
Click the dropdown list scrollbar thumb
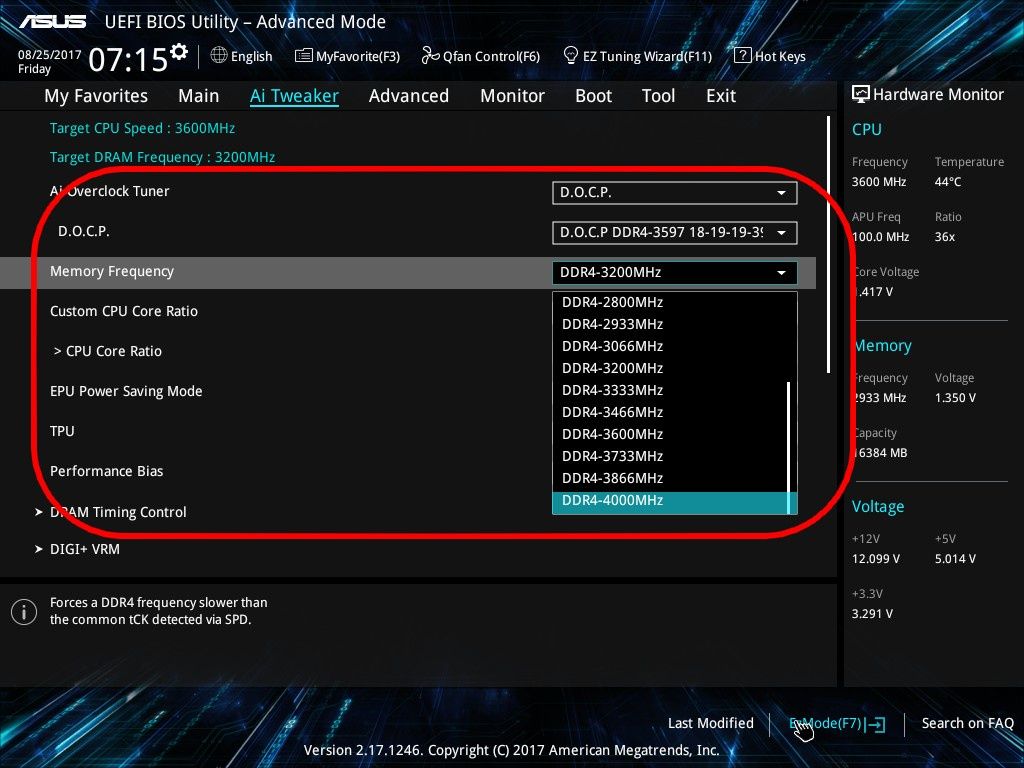click(x=789, y=447)
